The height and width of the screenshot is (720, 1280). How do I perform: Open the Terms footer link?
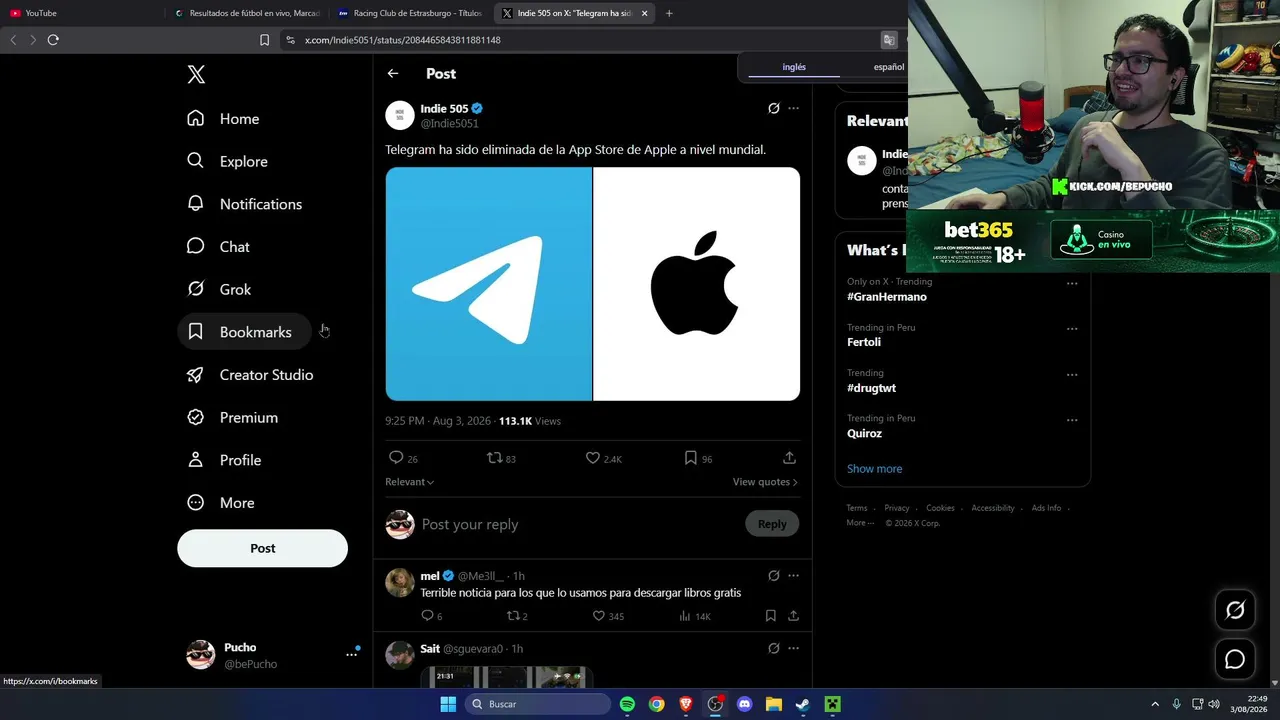[x=857, y=508]
